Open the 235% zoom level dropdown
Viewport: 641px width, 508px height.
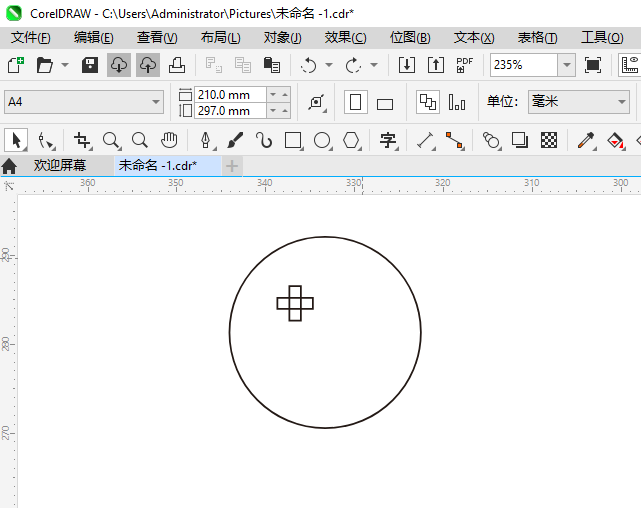[567, 65]
